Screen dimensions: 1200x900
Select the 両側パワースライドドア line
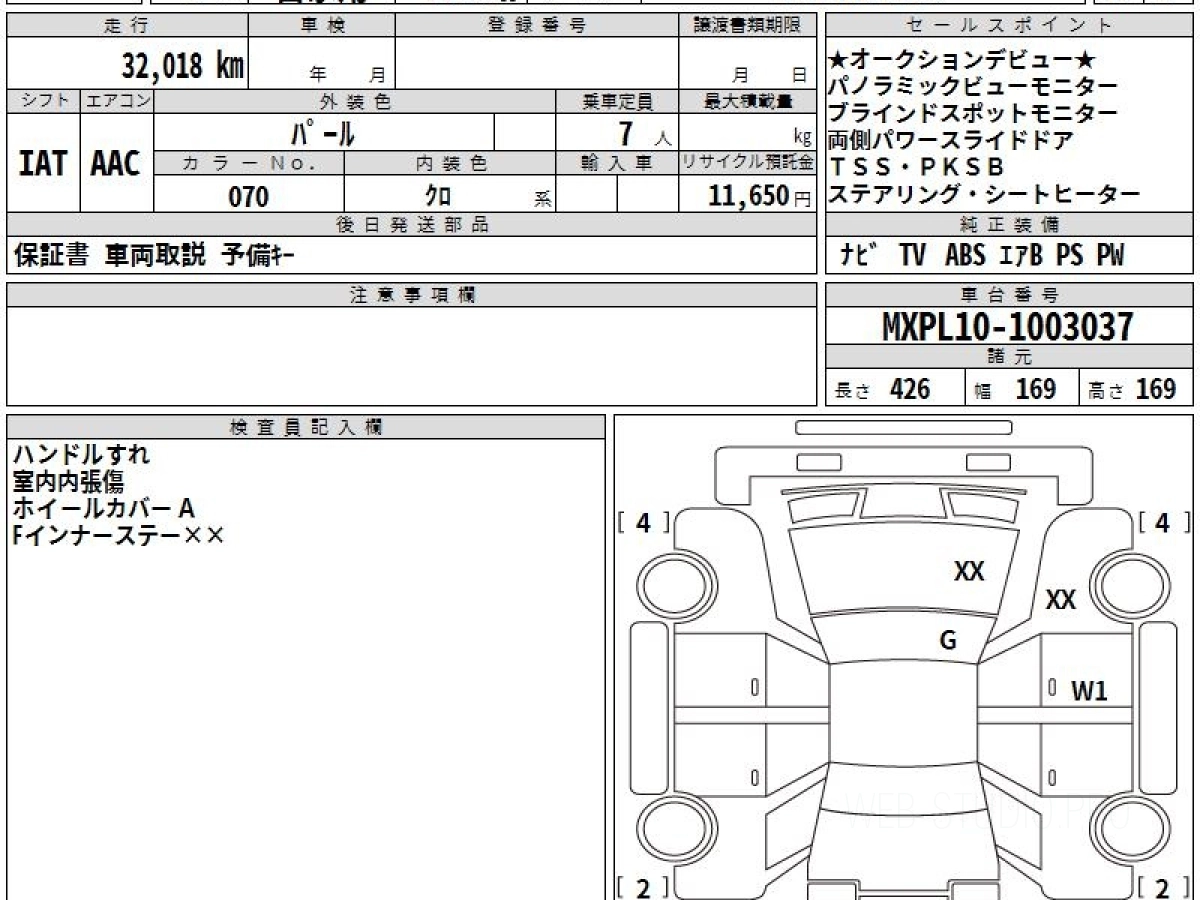click(x=951, y=141)
